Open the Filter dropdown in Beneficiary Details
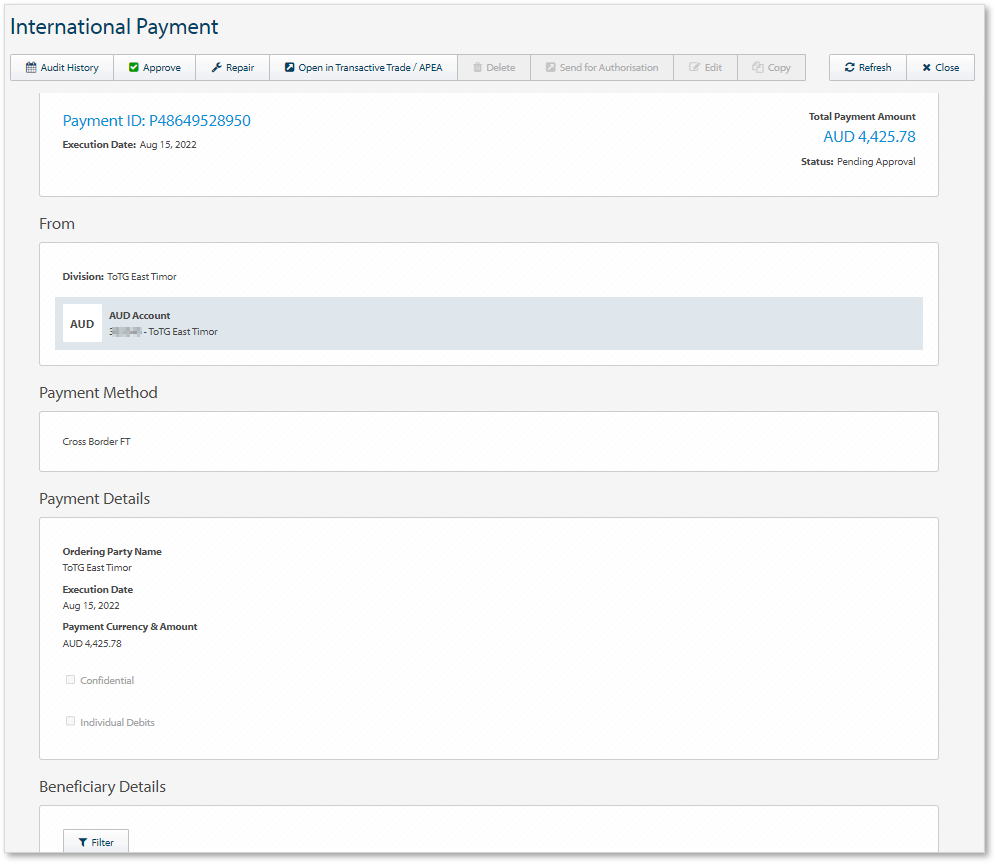The height and width of the screenshot is (864, 996). tap(95, 841)
